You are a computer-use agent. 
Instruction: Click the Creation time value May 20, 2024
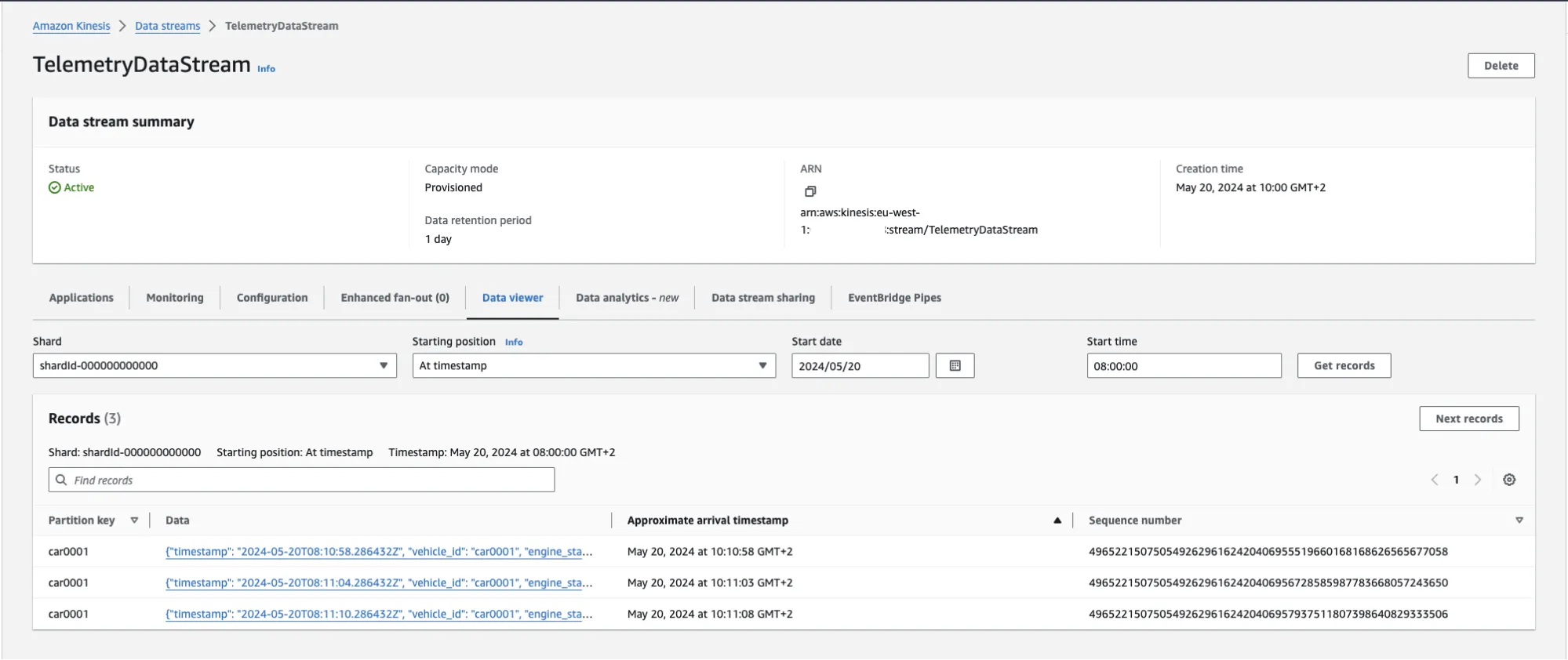coord(1250,187)
